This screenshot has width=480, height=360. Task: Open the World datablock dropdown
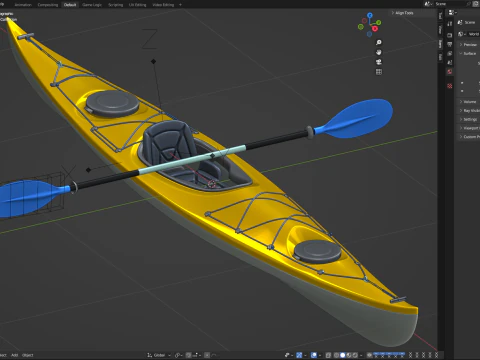click(x=462, y=34)
